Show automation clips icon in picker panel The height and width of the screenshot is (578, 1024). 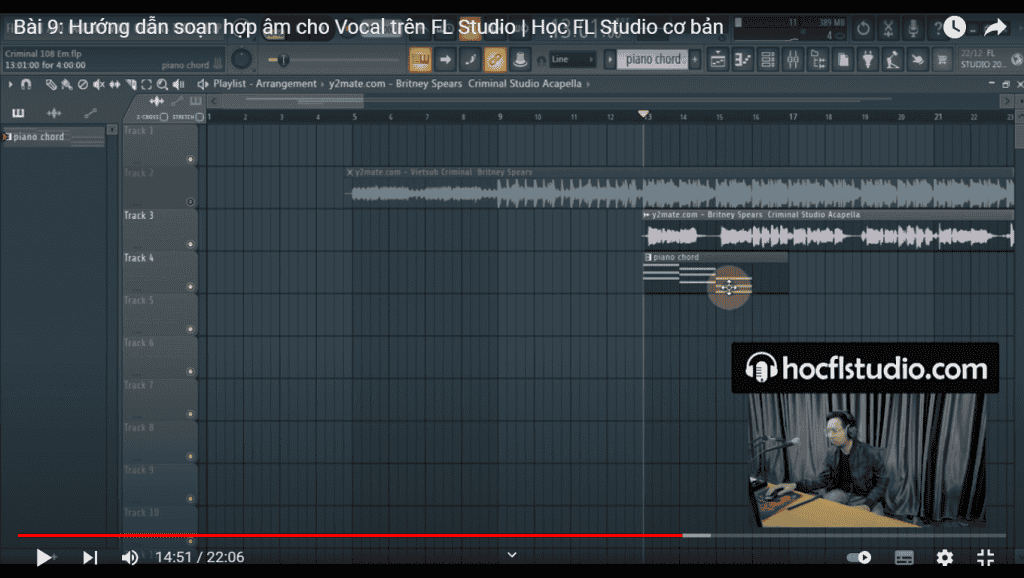click(x=91, y=113)
